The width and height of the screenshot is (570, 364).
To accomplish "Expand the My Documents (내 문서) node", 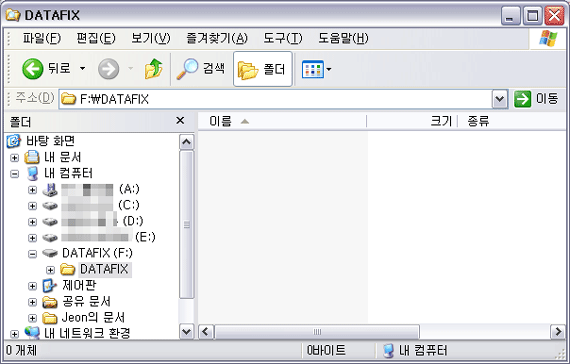I will click(x=15, y=158).
